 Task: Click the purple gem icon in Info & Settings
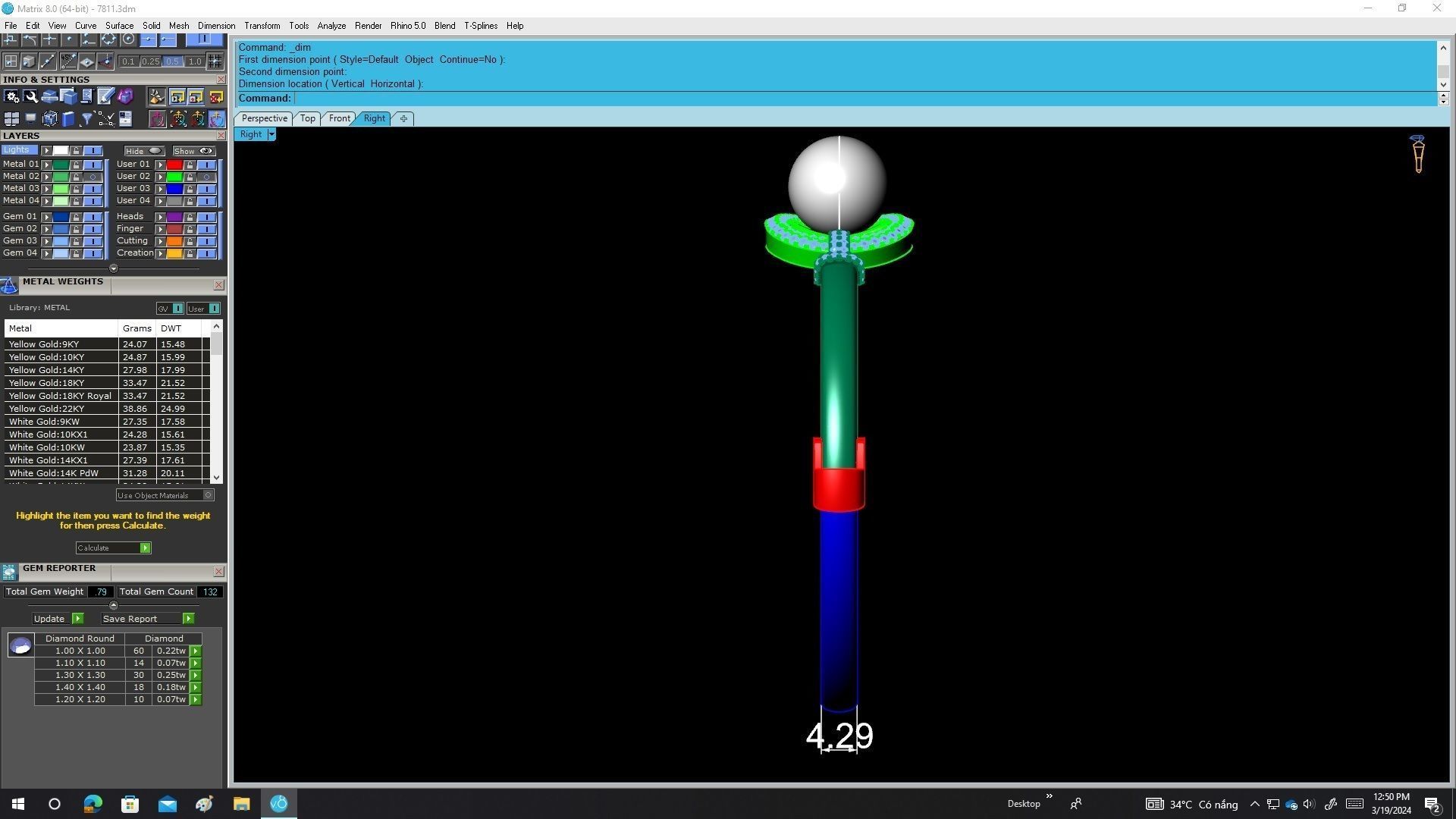point(126,96)
